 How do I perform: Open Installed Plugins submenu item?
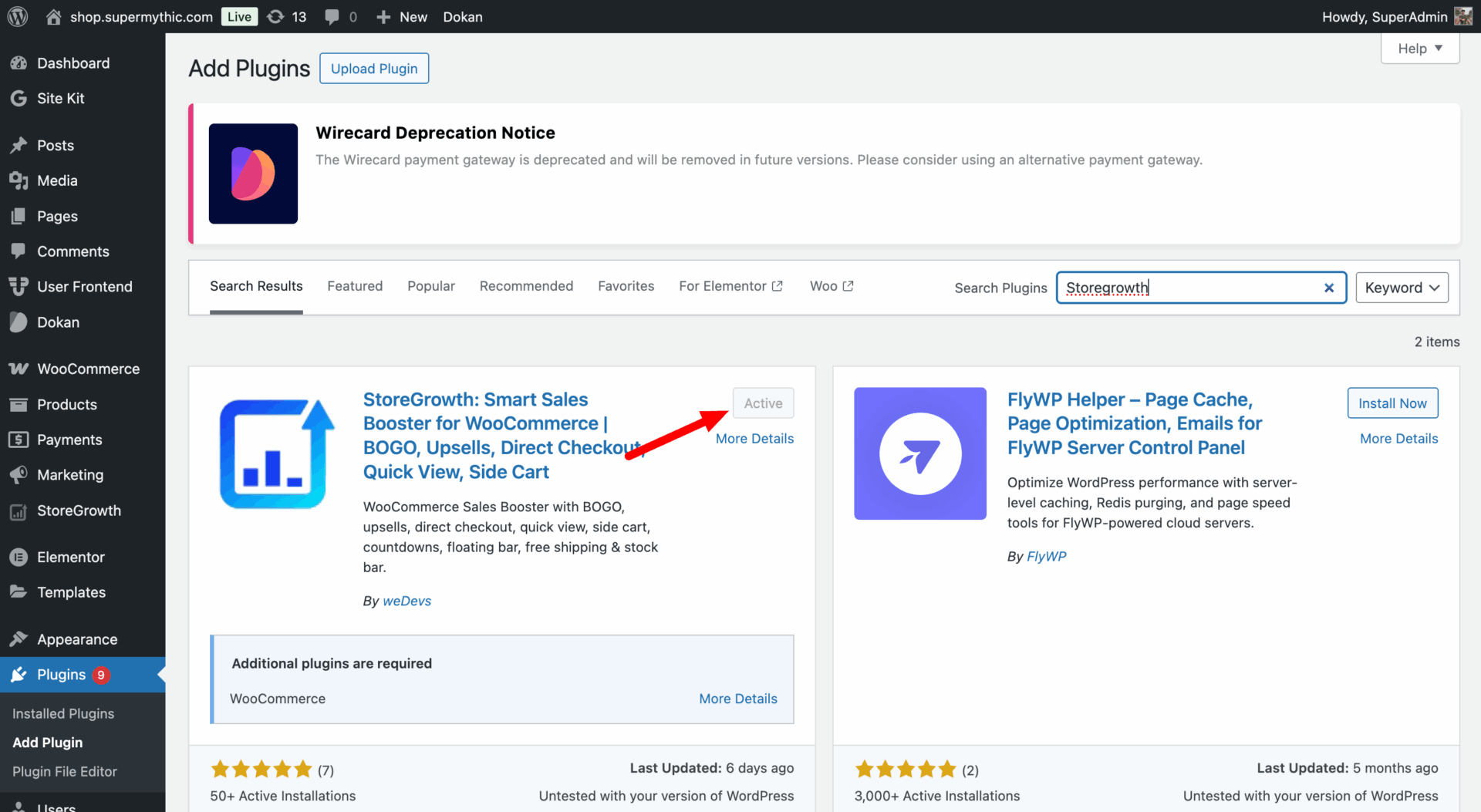(x=63, y=713)
